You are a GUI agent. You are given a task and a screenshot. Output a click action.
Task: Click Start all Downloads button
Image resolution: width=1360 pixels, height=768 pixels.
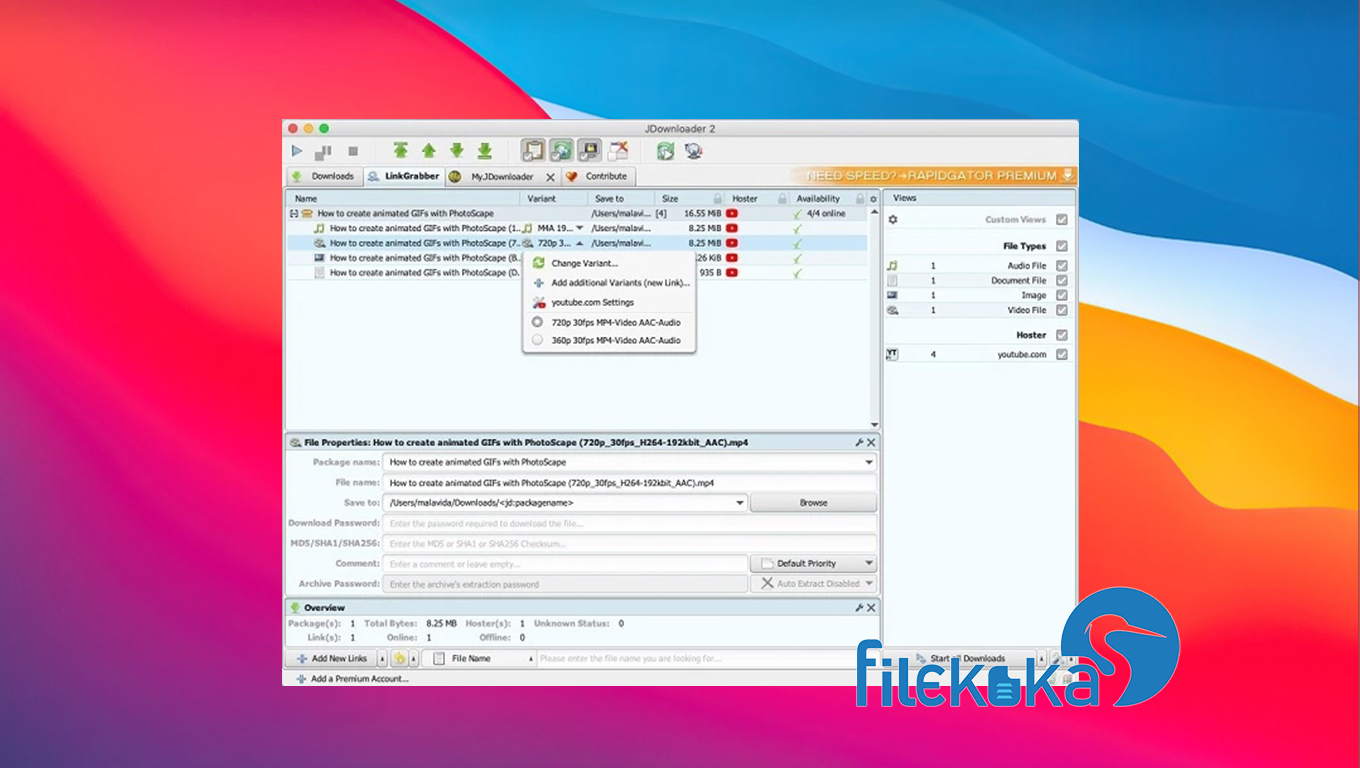pyautogui.click(x=958, y=658)
